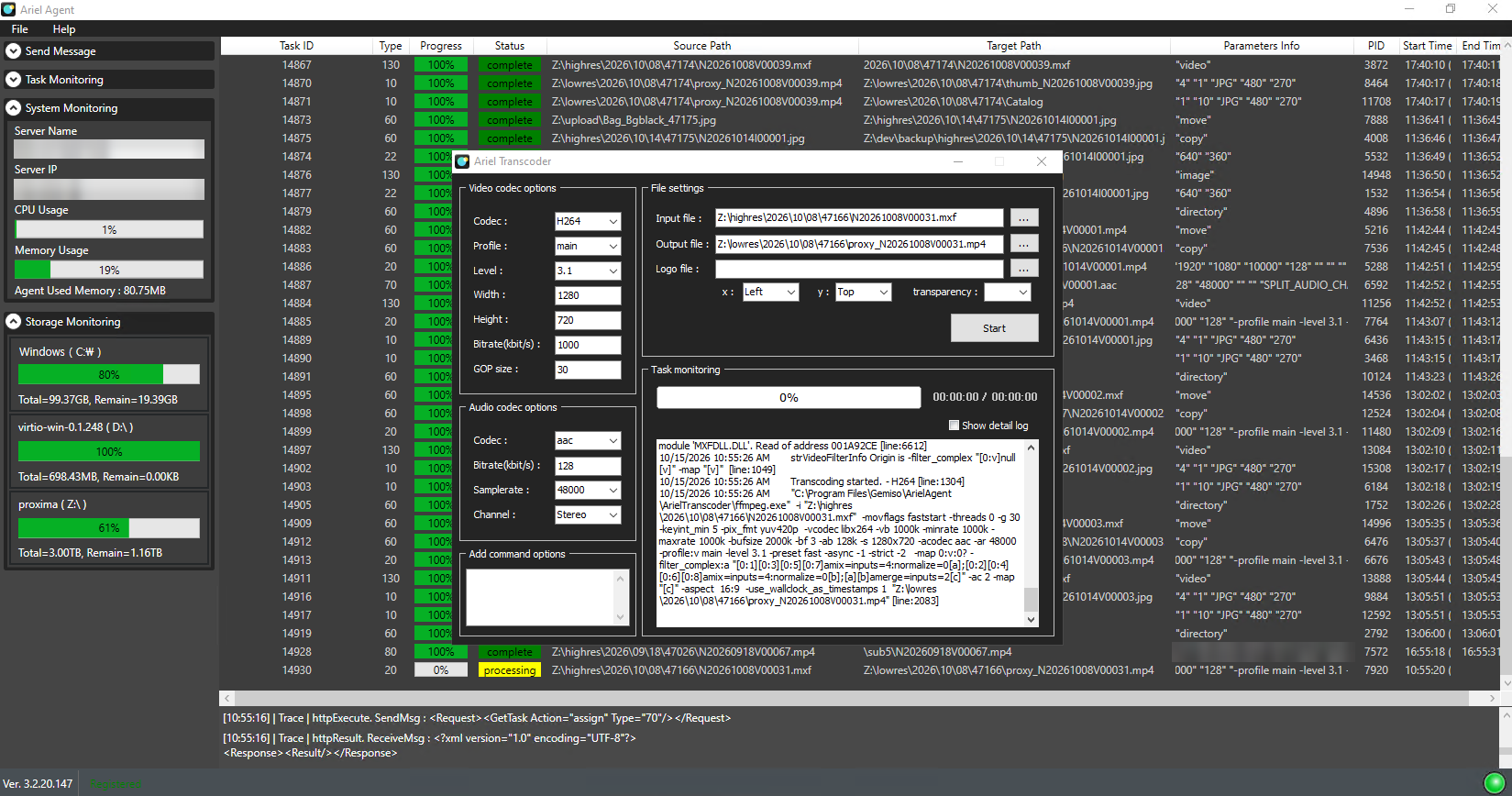
Task: Minimize the Ariel Transcoder dialog
Action: tap(958, 161)
